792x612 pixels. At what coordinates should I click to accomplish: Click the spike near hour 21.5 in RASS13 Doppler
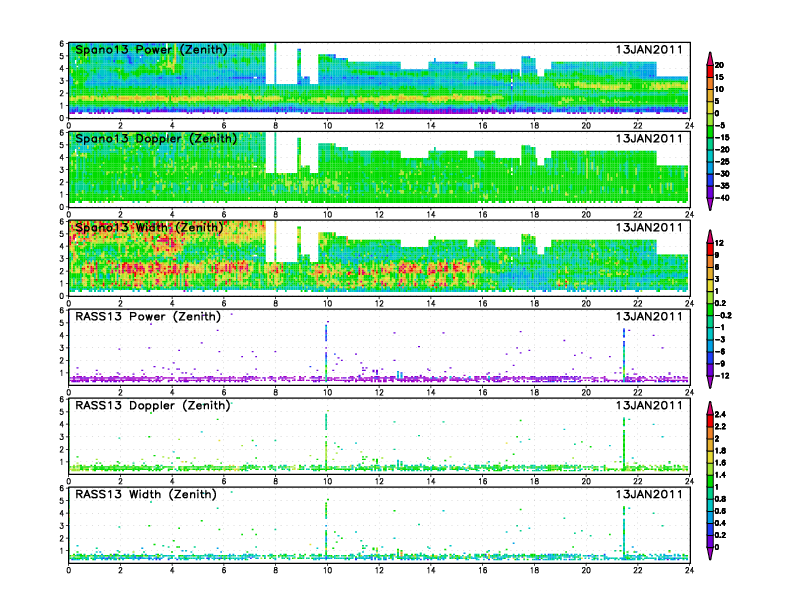[624, 440]
